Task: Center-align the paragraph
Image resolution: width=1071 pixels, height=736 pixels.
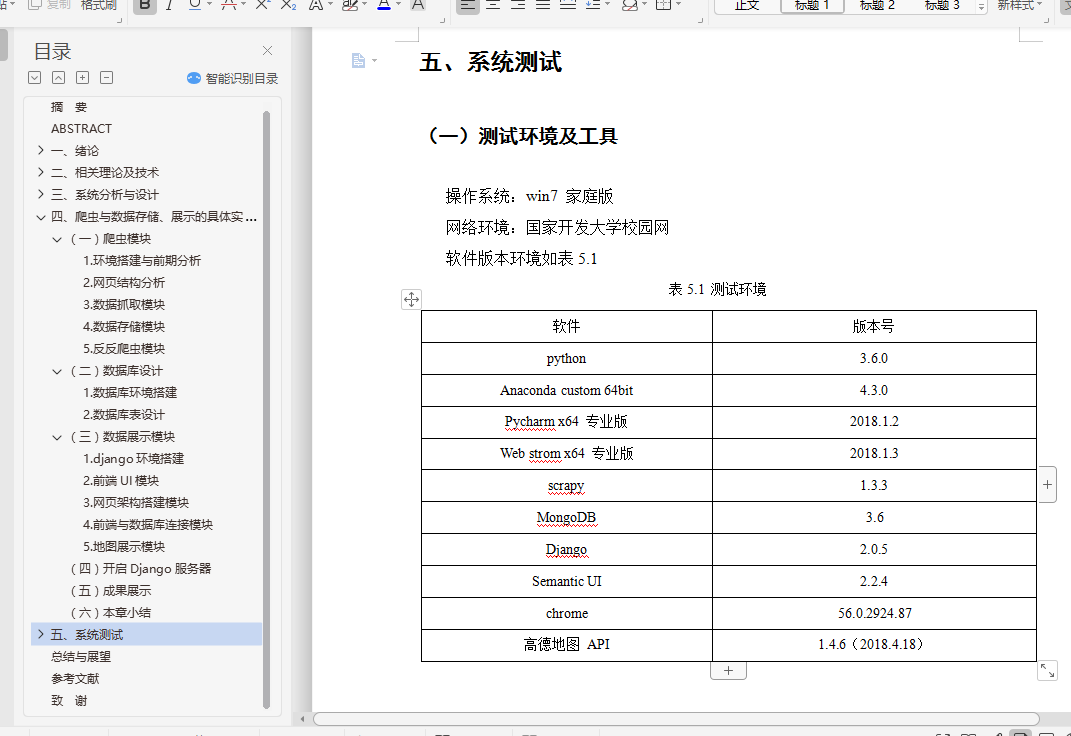Action: [x=493, y=5]
